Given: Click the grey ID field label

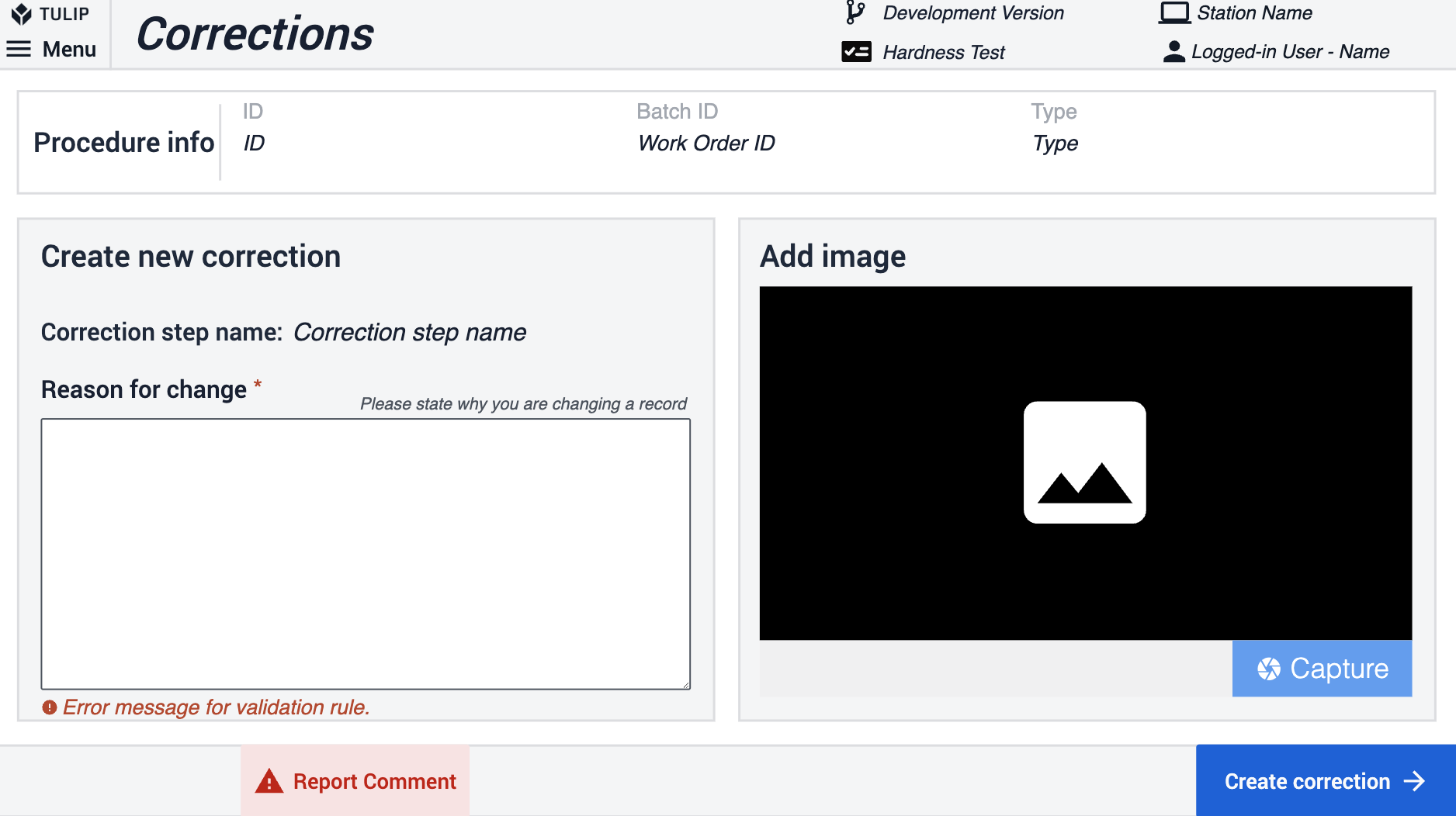Looking at the screenshot, I should coord(253,112).
